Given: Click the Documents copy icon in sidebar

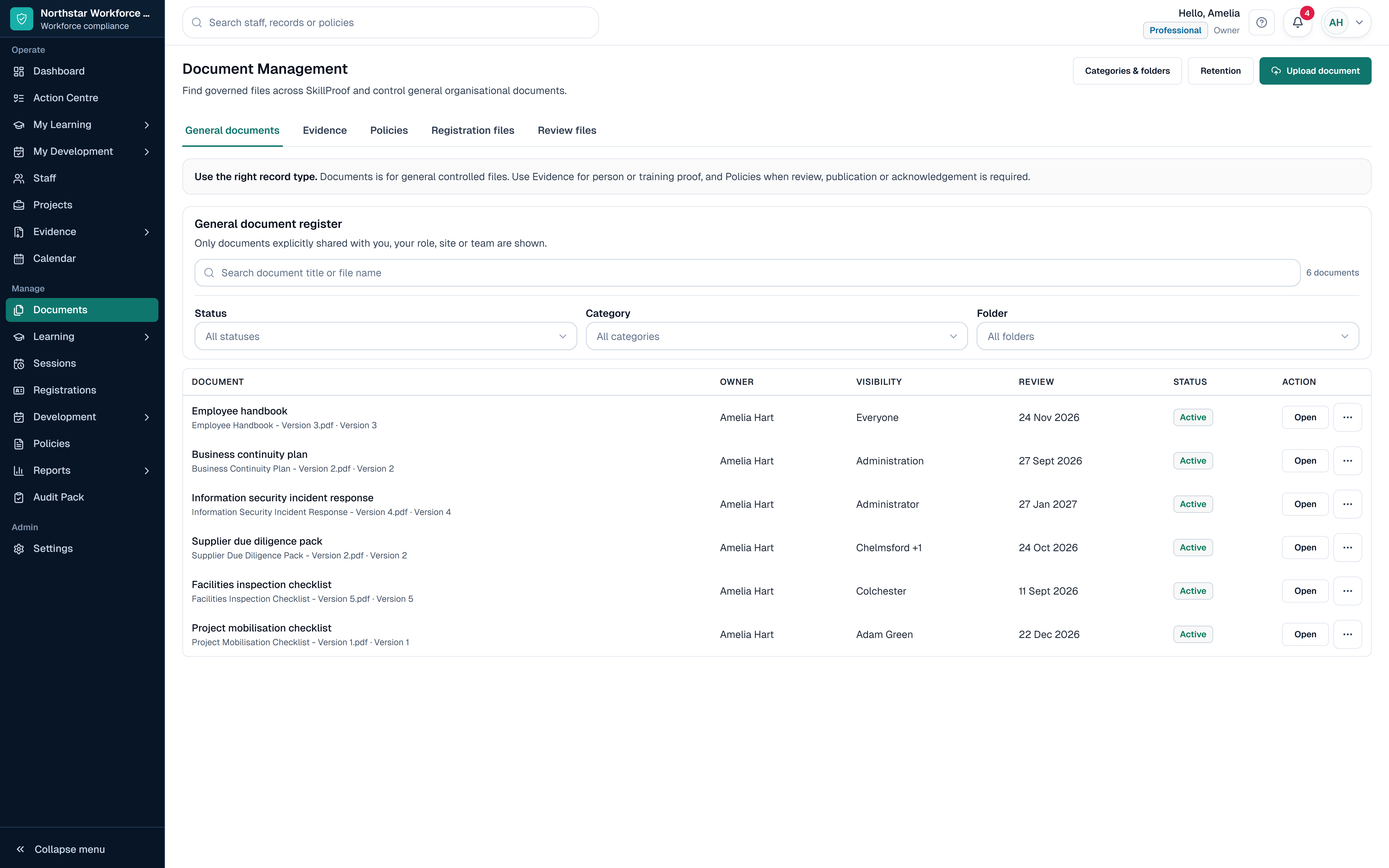Looking at the screenshot, I should click(19, 310).
